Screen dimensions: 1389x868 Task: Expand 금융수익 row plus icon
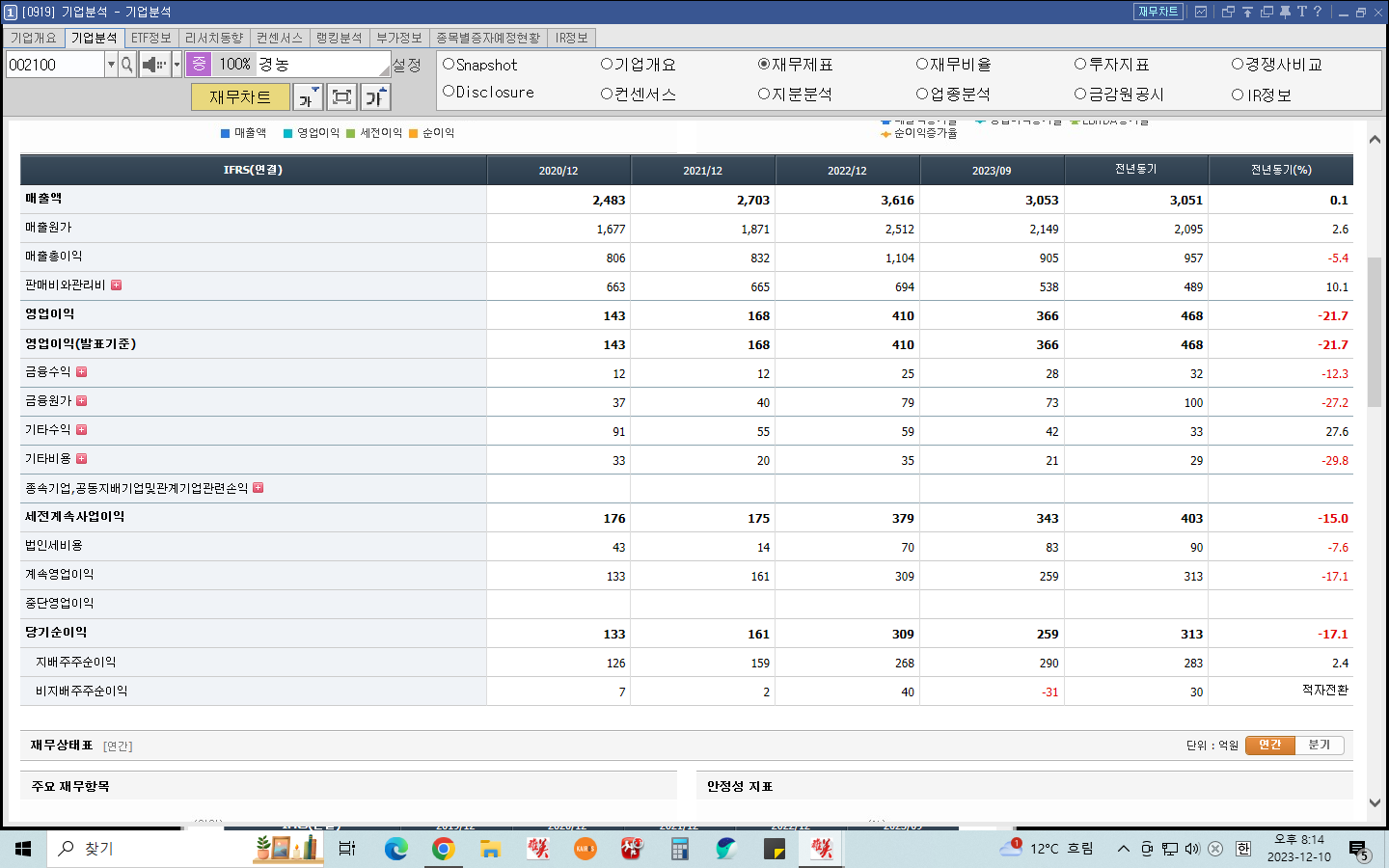[x=81, y=372]
